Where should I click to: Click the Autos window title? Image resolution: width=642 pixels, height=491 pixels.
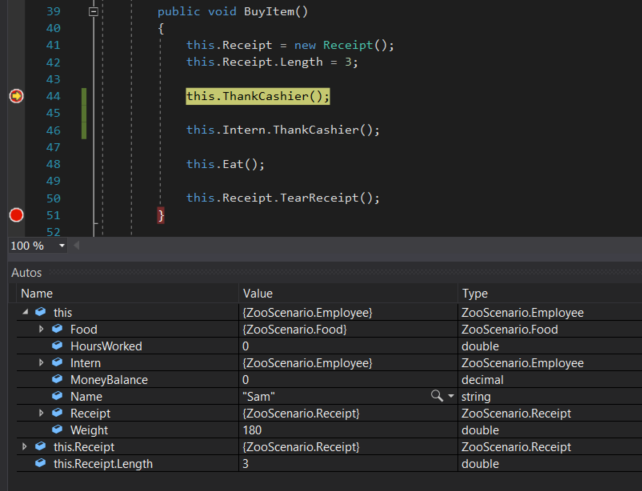coord(27,272)
